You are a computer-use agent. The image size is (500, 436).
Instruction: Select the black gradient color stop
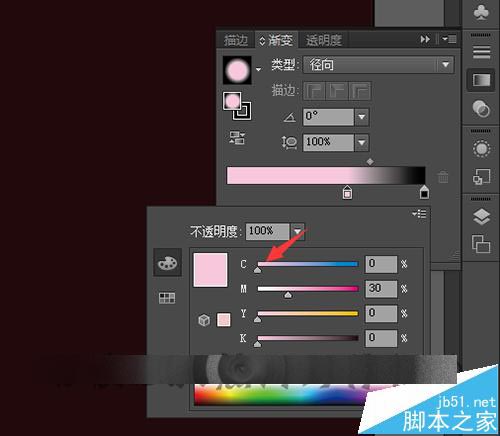[x=424, y=192]
